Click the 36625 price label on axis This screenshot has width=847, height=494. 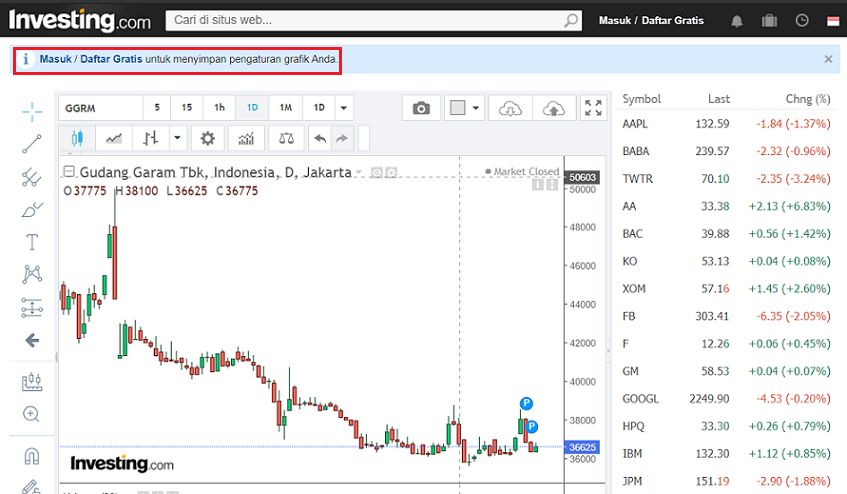(x=582, y=447)
